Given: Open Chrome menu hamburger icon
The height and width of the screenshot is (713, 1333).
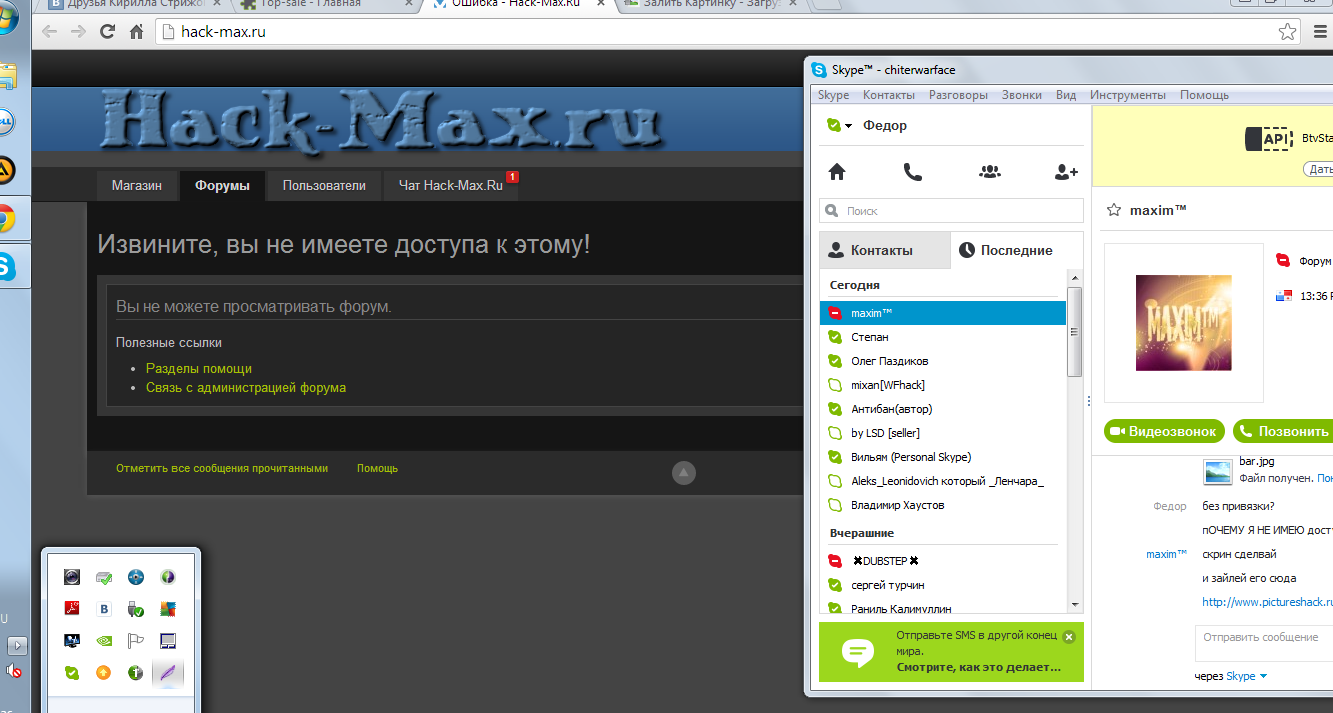Looking at the screenshot, I should [1320, 32].
